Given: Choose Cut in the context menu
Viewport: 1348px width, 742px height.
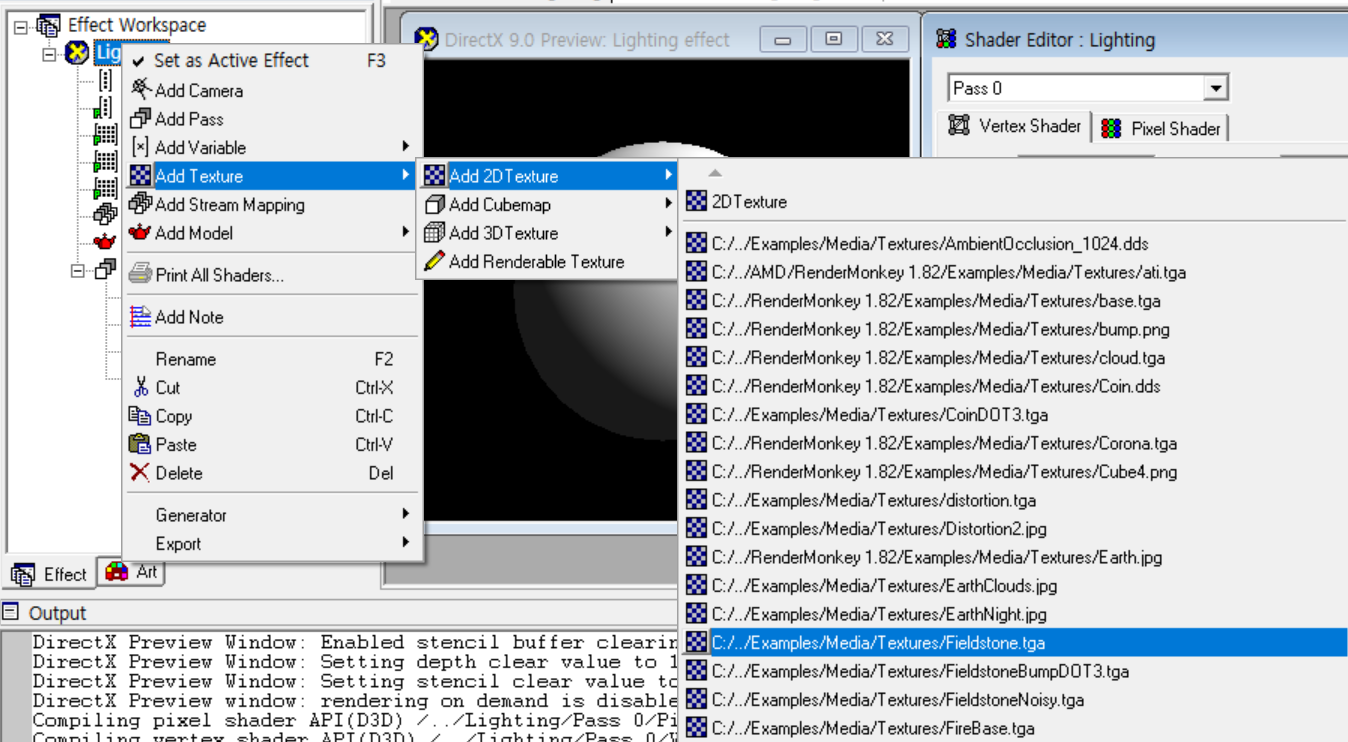Looking at the screenshot, I should click(x=272, y=387).
